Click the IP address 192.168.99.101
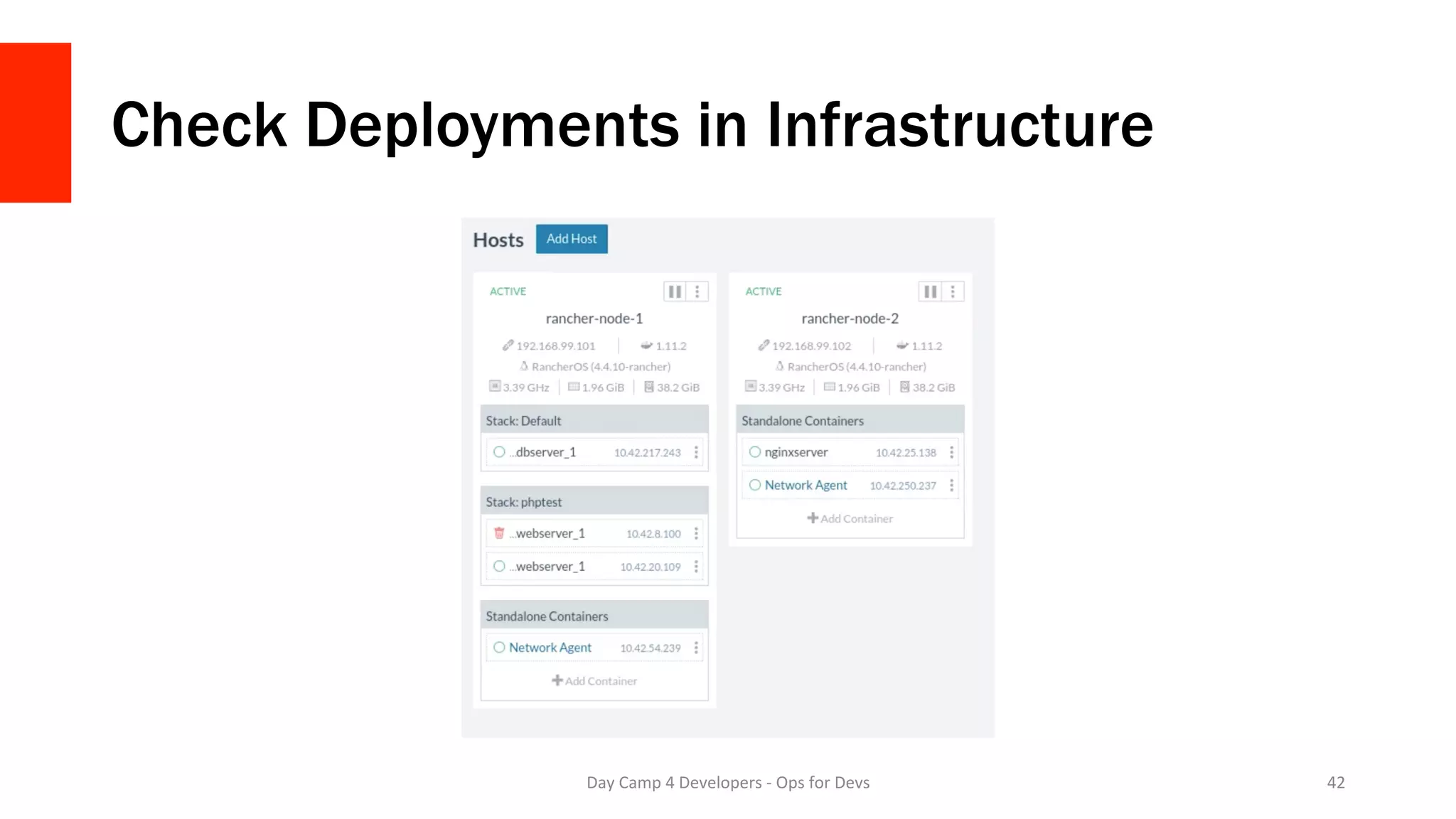Viewport: 1456px width, 819px height. click(x=556, y=346)
